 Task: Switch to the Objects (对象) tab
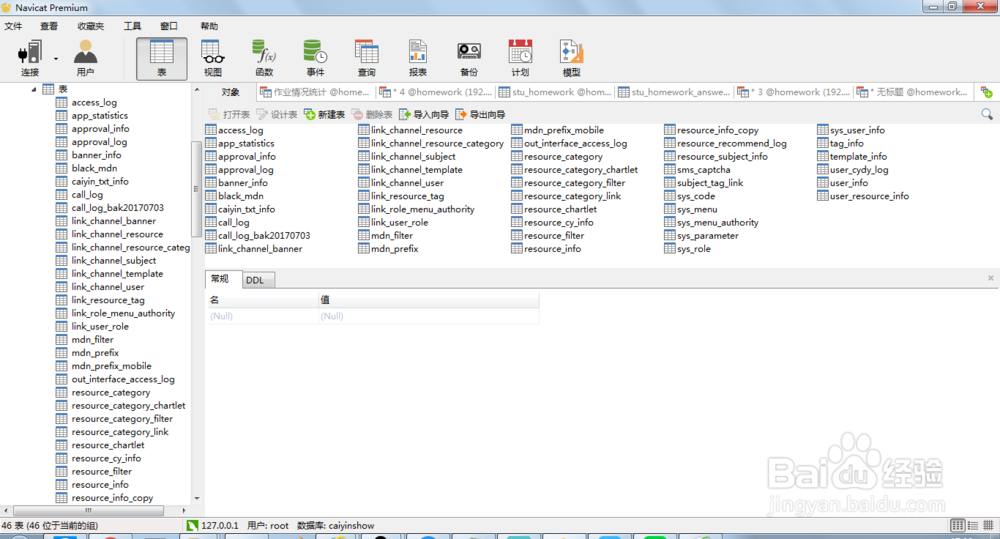coord(230,92)
